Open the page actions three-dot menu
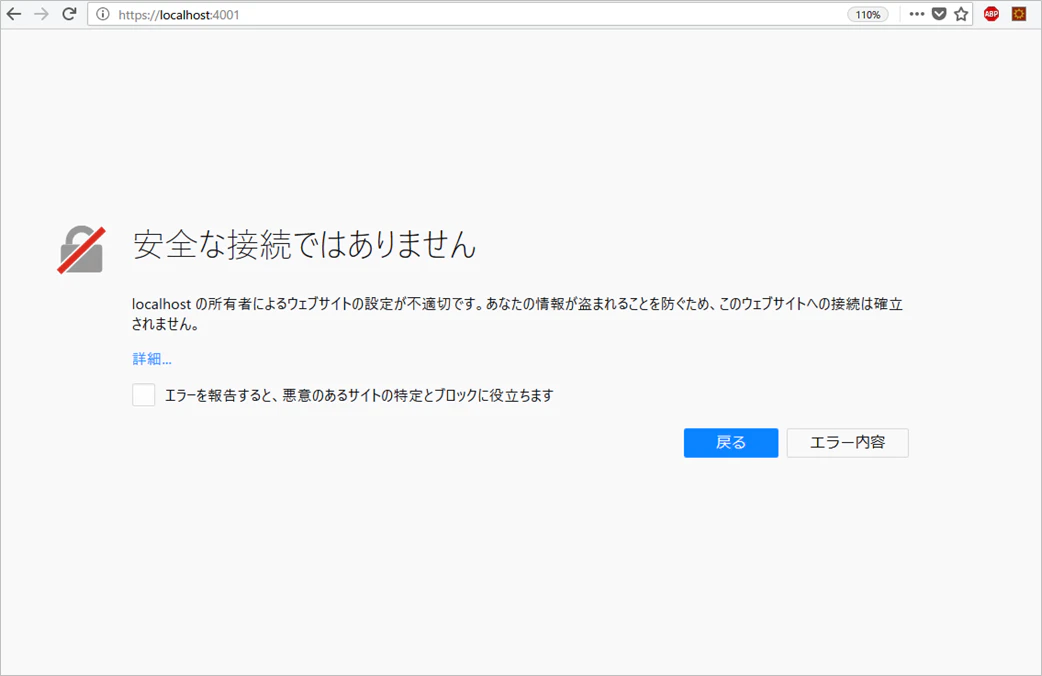 (916, 14)
